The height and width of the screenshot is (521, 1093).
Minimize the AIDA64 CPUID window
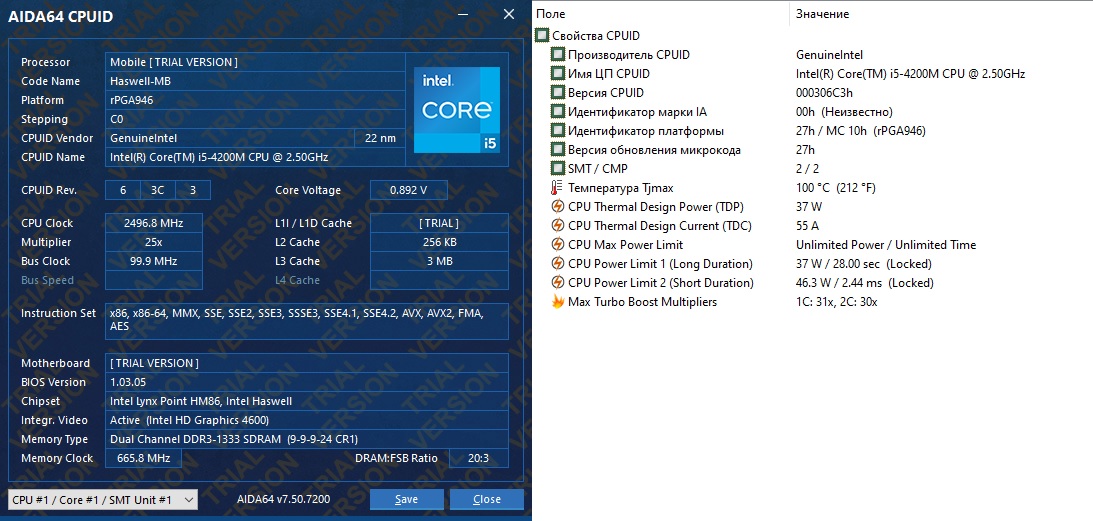(463, 15)
